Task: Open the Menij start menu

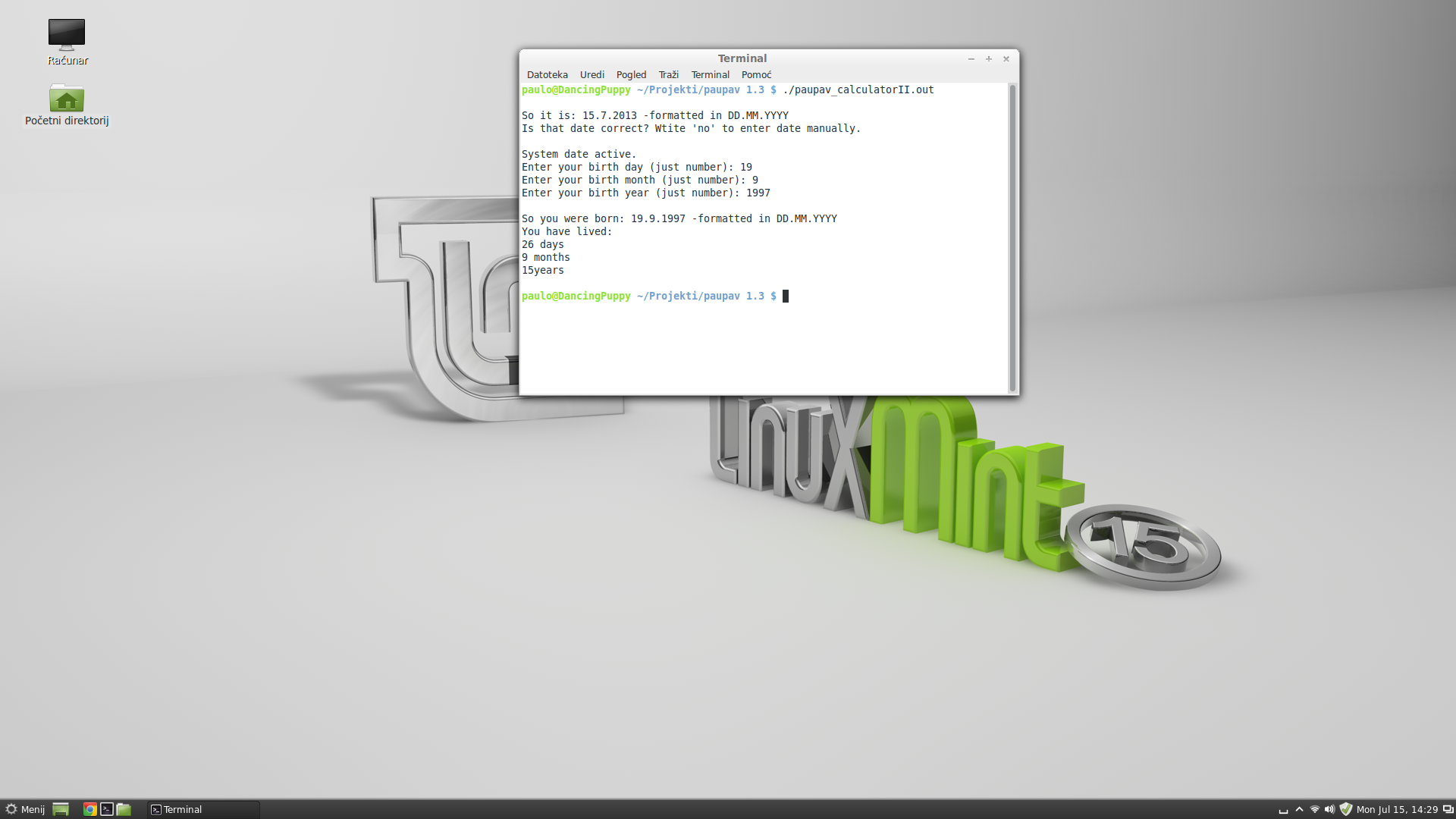Action: tap(25, 809)
